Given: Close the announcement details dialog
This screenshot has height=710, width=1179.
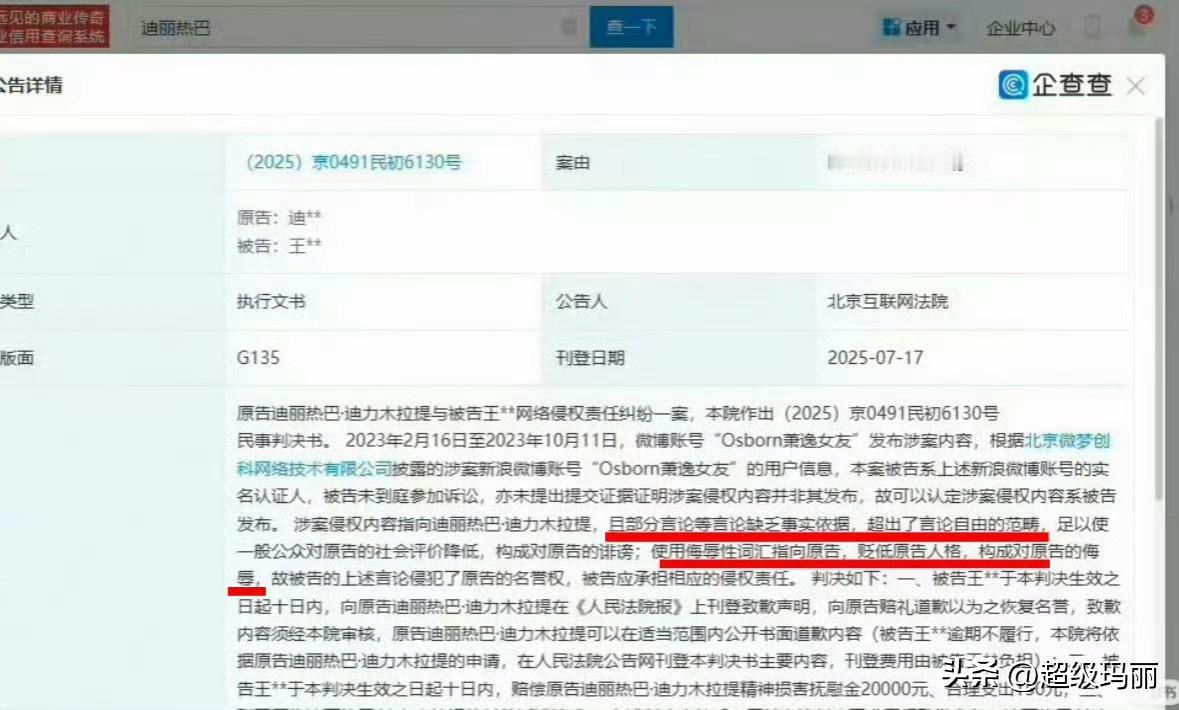Looking at the screenshot, I should click(1135, 86).
